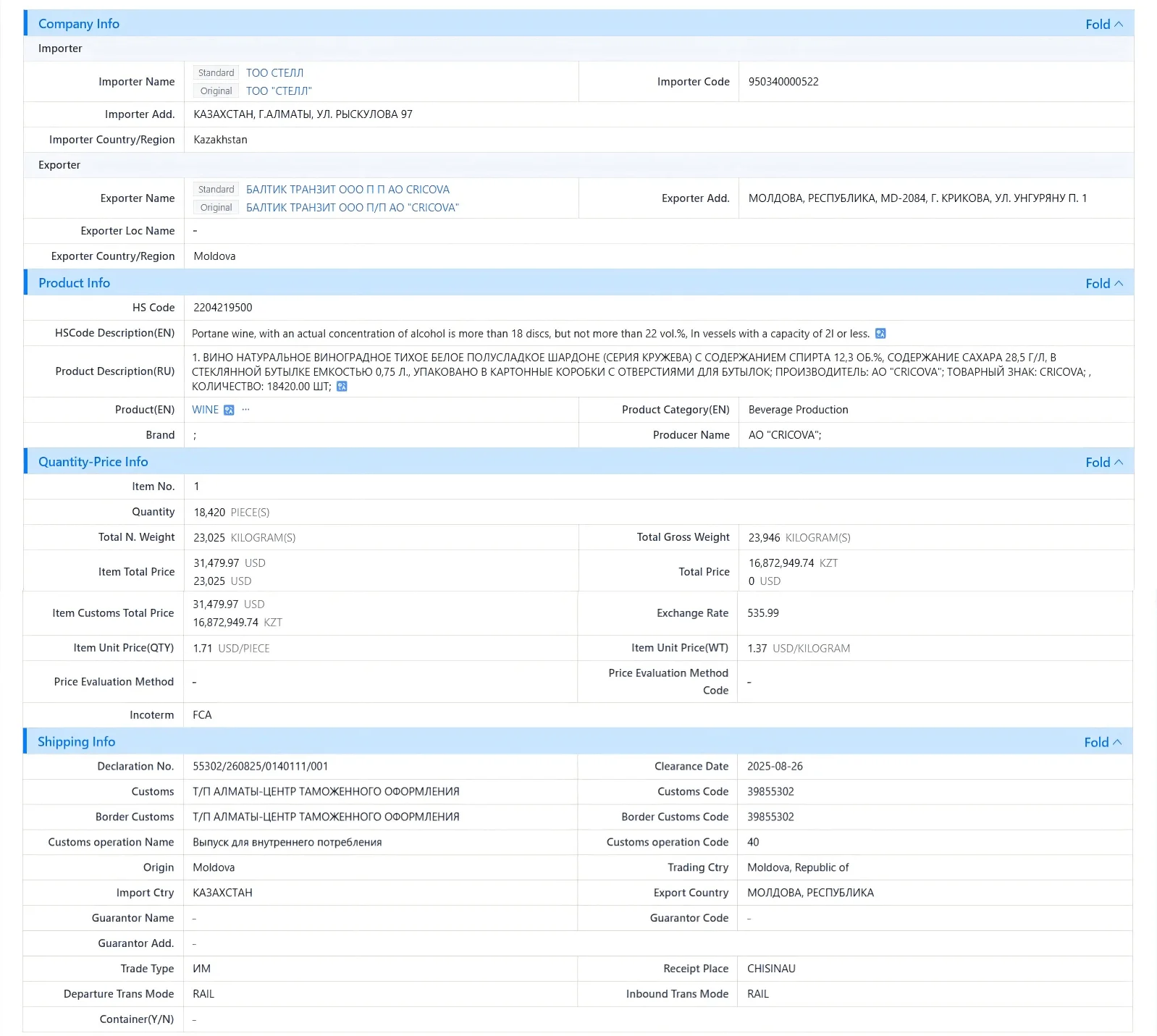
Task: Click translate icon after Product Description text
Action: click(342, 387)
